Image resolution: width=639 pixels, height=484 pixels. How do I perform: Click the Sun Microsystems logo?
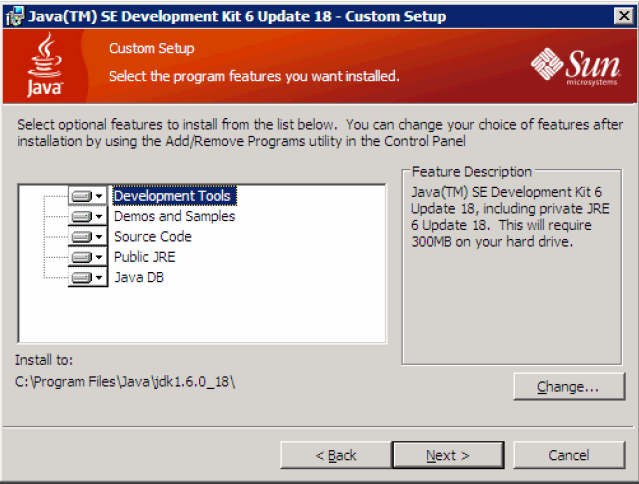pyautogui.click(x=576, y=66)
